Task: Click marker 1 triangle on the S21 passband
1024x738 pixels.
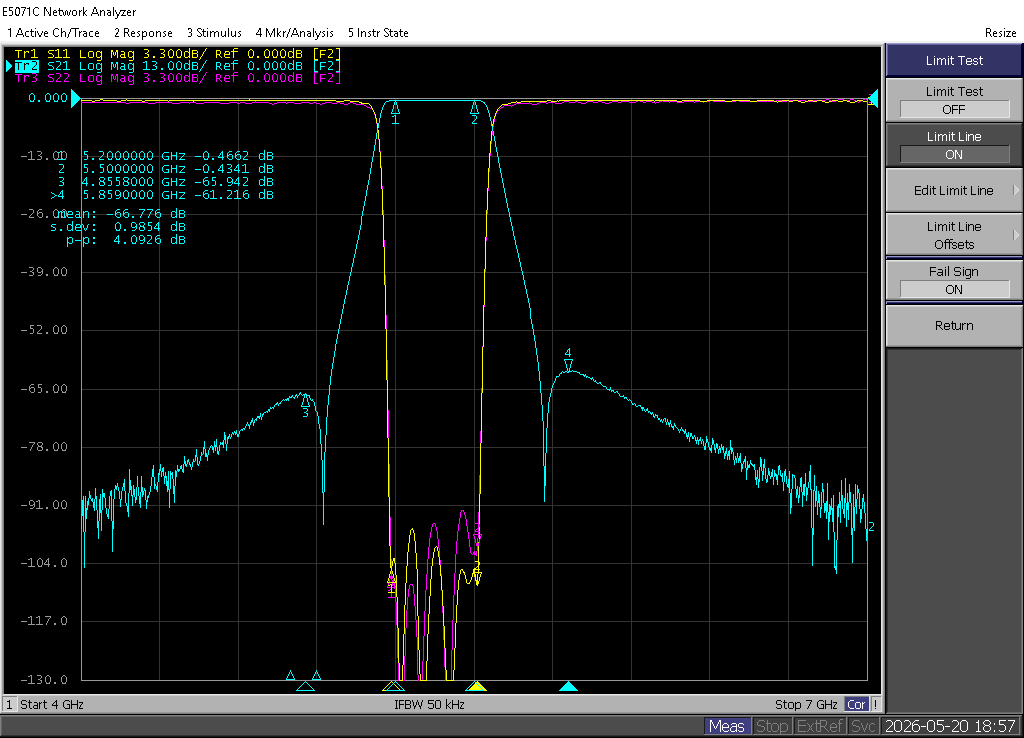Action: coord(395,108)
